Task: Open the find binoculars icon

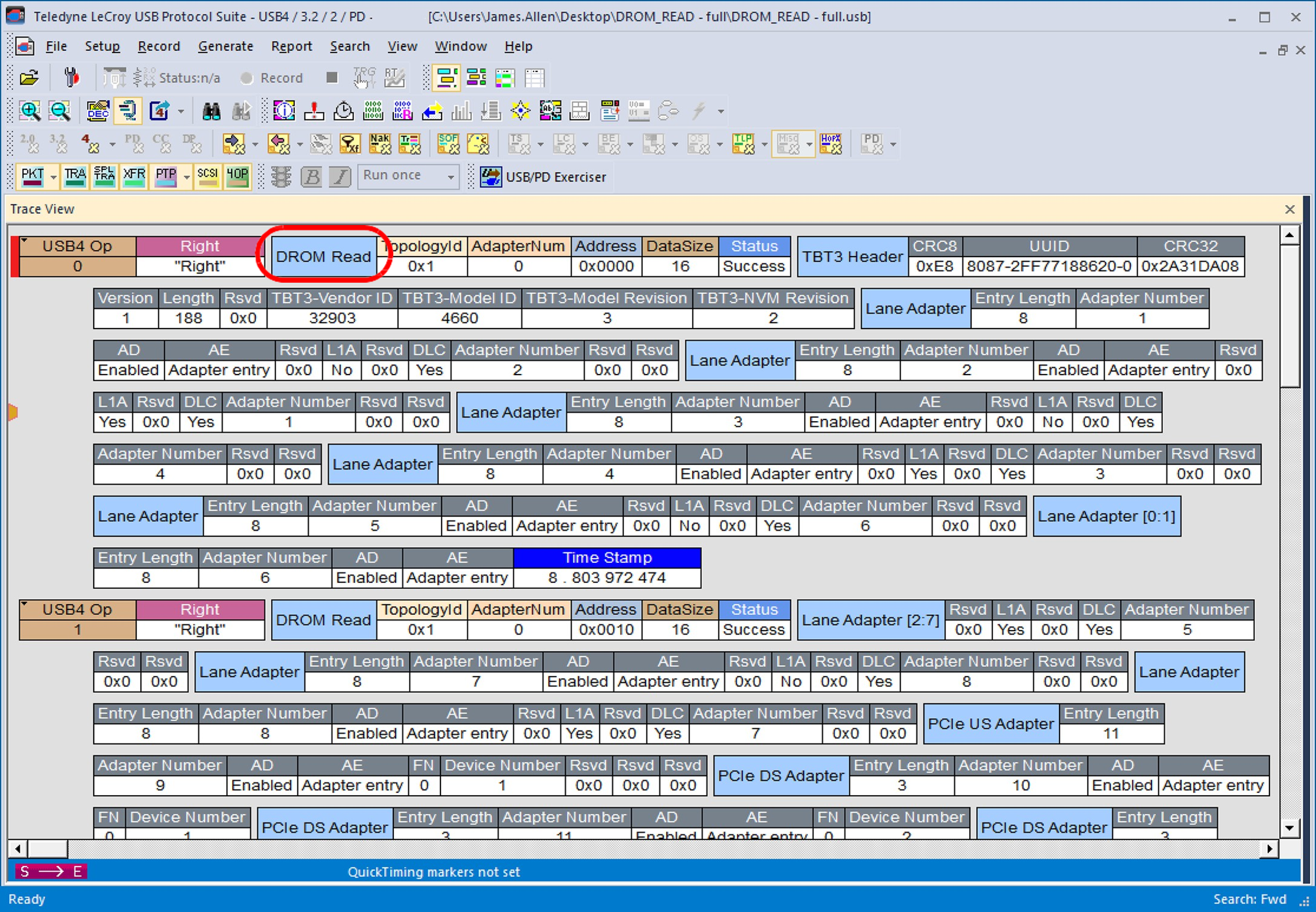Action: [x=211, y=111]
